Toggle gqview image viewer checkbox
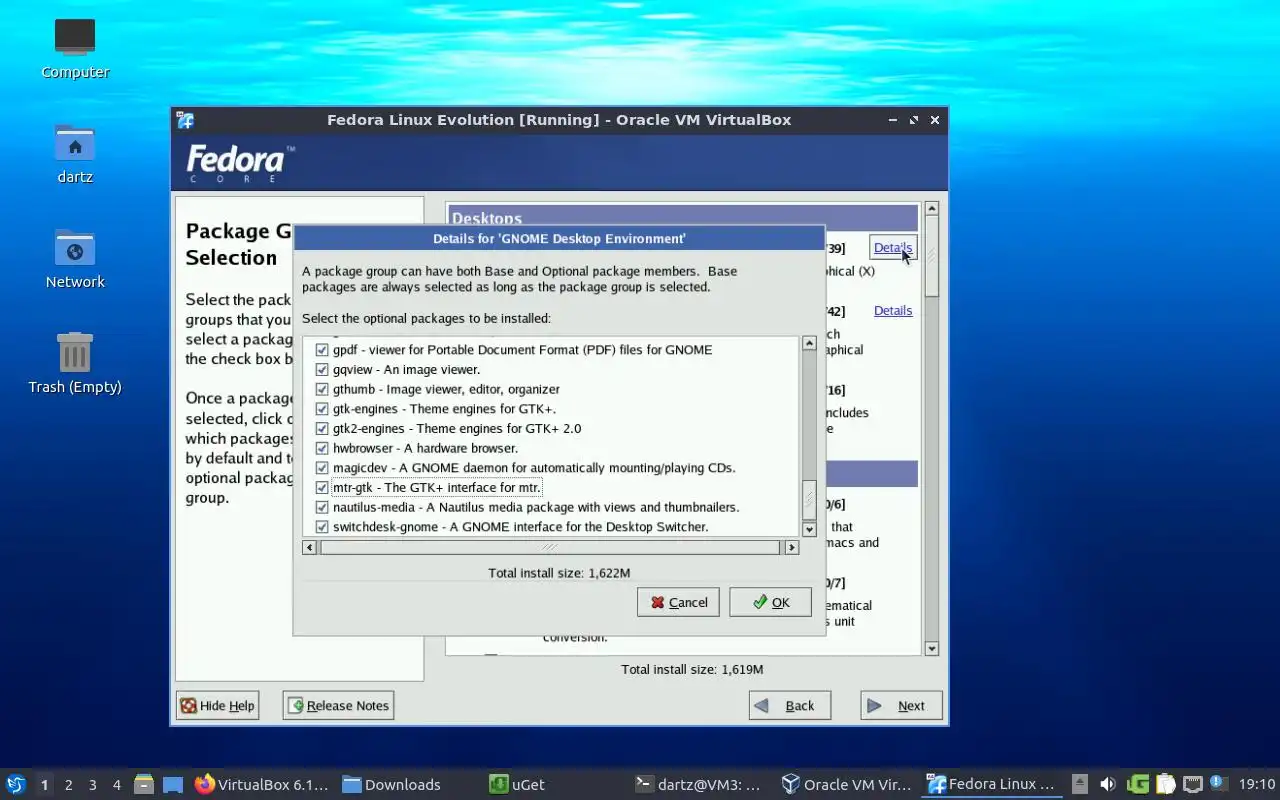The width and height of the screenshot is (1280, 800). pyautogui.click(x=322, y=369)
